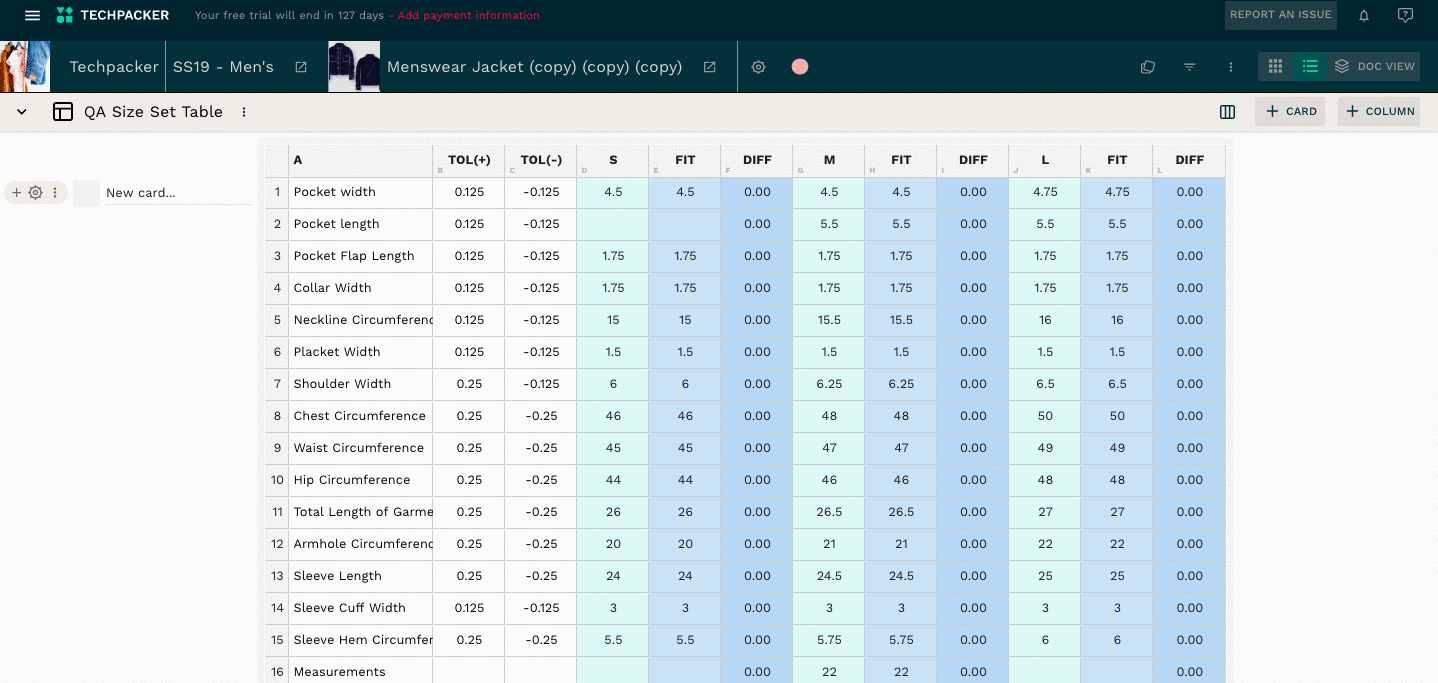Select TOL(-) column header
The width and height of the screenshot is (1438, 683).
click(x=541, y=160)
